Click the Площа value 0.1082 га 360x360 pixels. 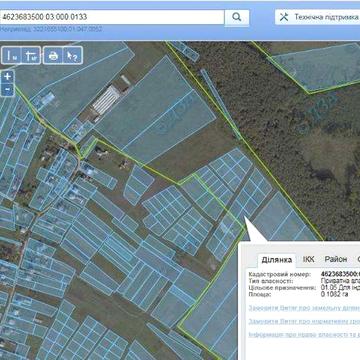(336, 294)
